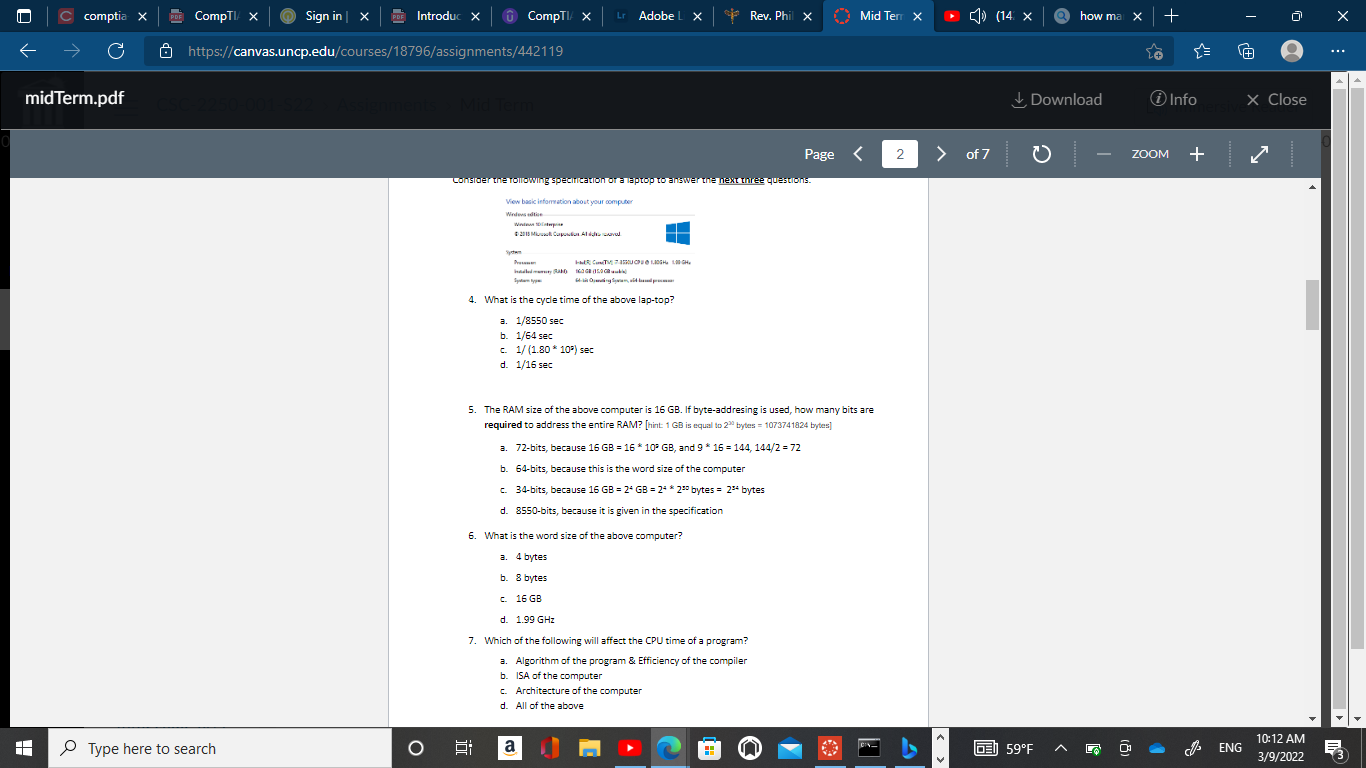This screenshot has width=1366, height=768.
Task: Open Microsoft Store from the taskbar
Action: 709,748
